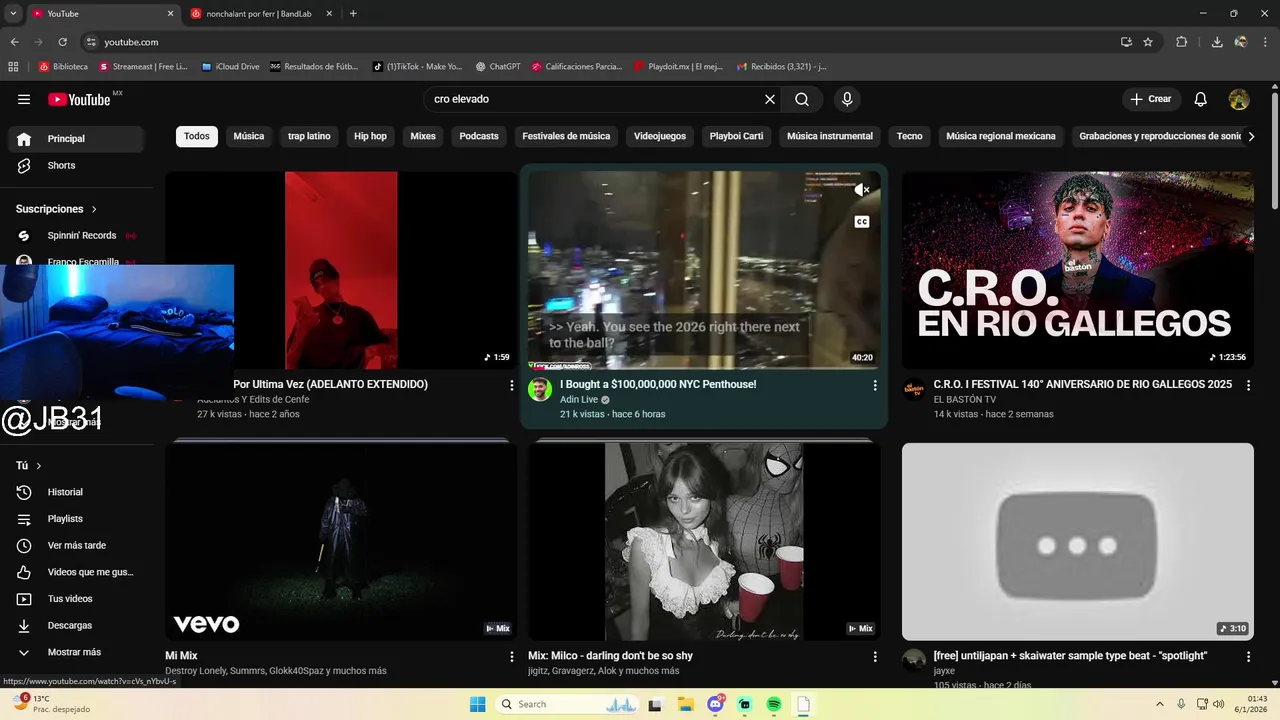Bookmark this page with the star icon

[x=1148, y=42]
